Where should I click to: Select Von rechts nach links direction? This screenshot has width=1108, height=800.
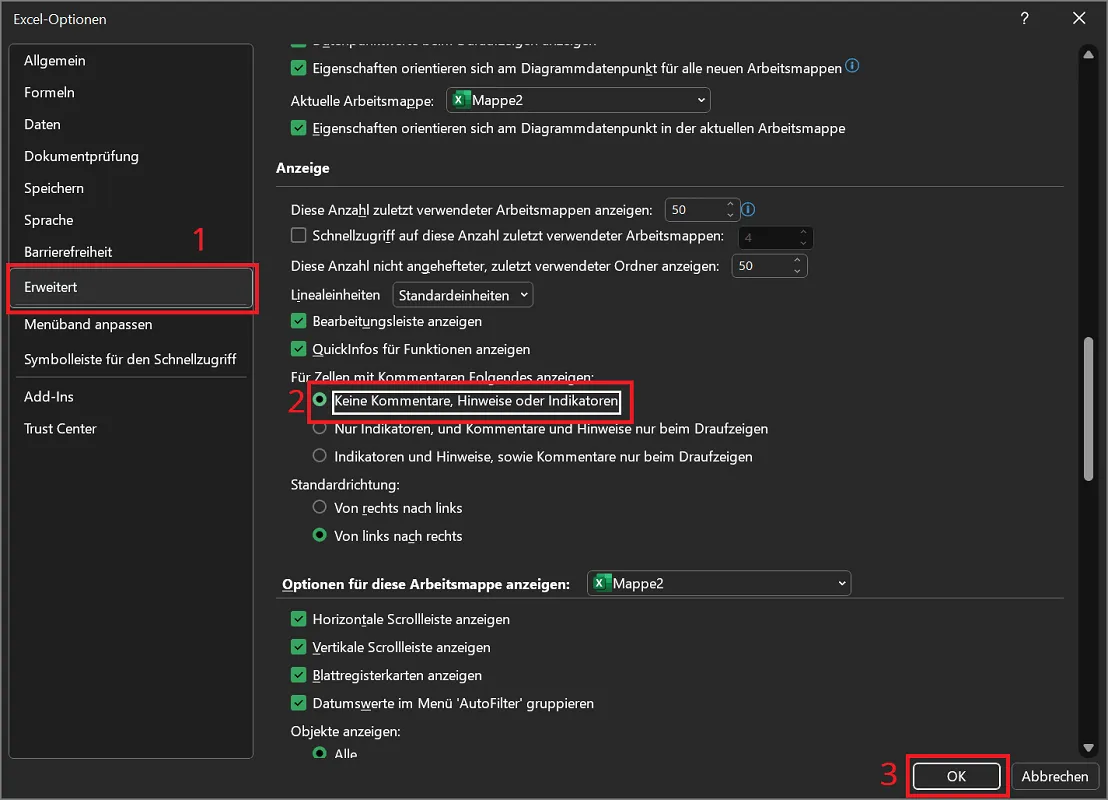pos(320,508)
